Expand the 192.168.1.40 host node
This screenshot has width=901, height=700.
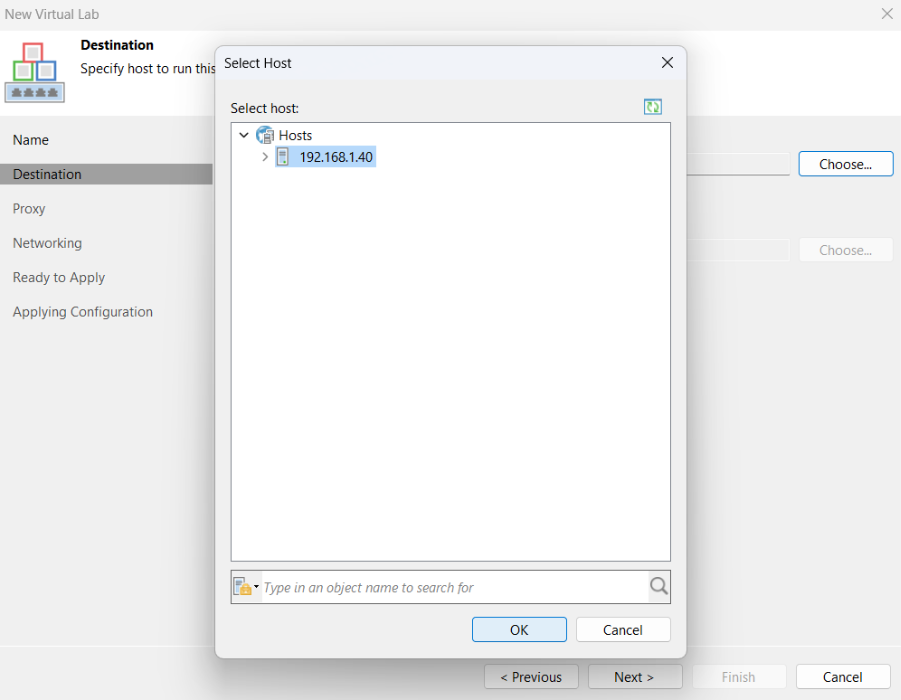click(x=265, y=157)
